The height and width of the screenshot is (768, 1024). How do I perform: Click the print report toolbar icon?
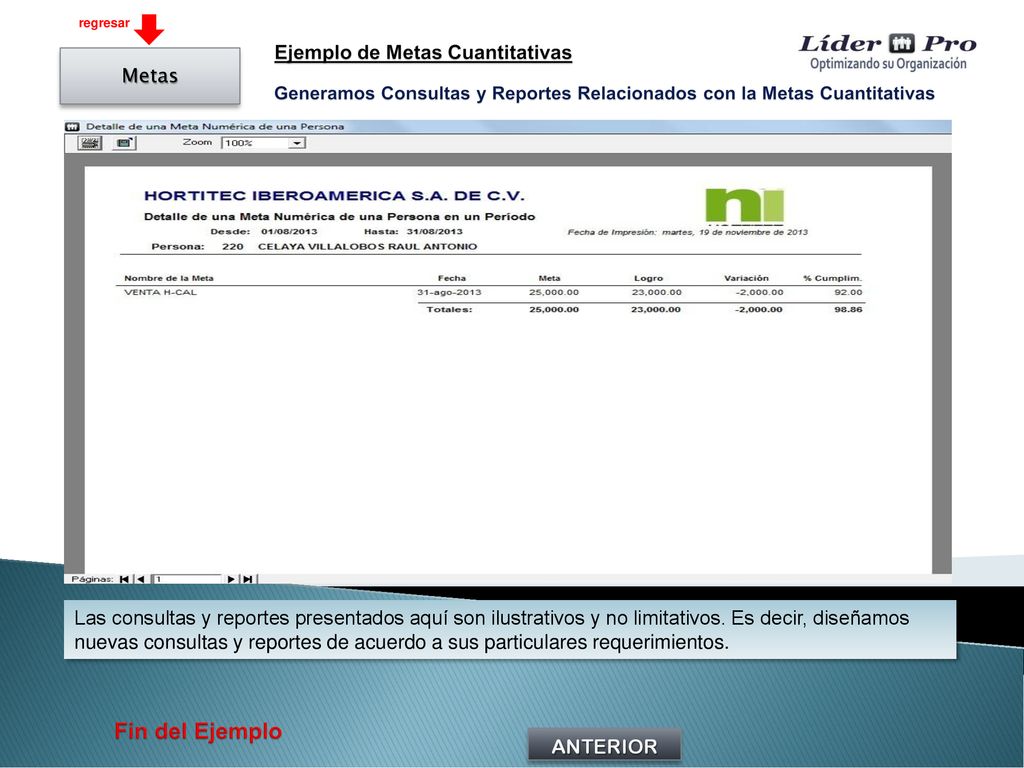coord(89,142)
